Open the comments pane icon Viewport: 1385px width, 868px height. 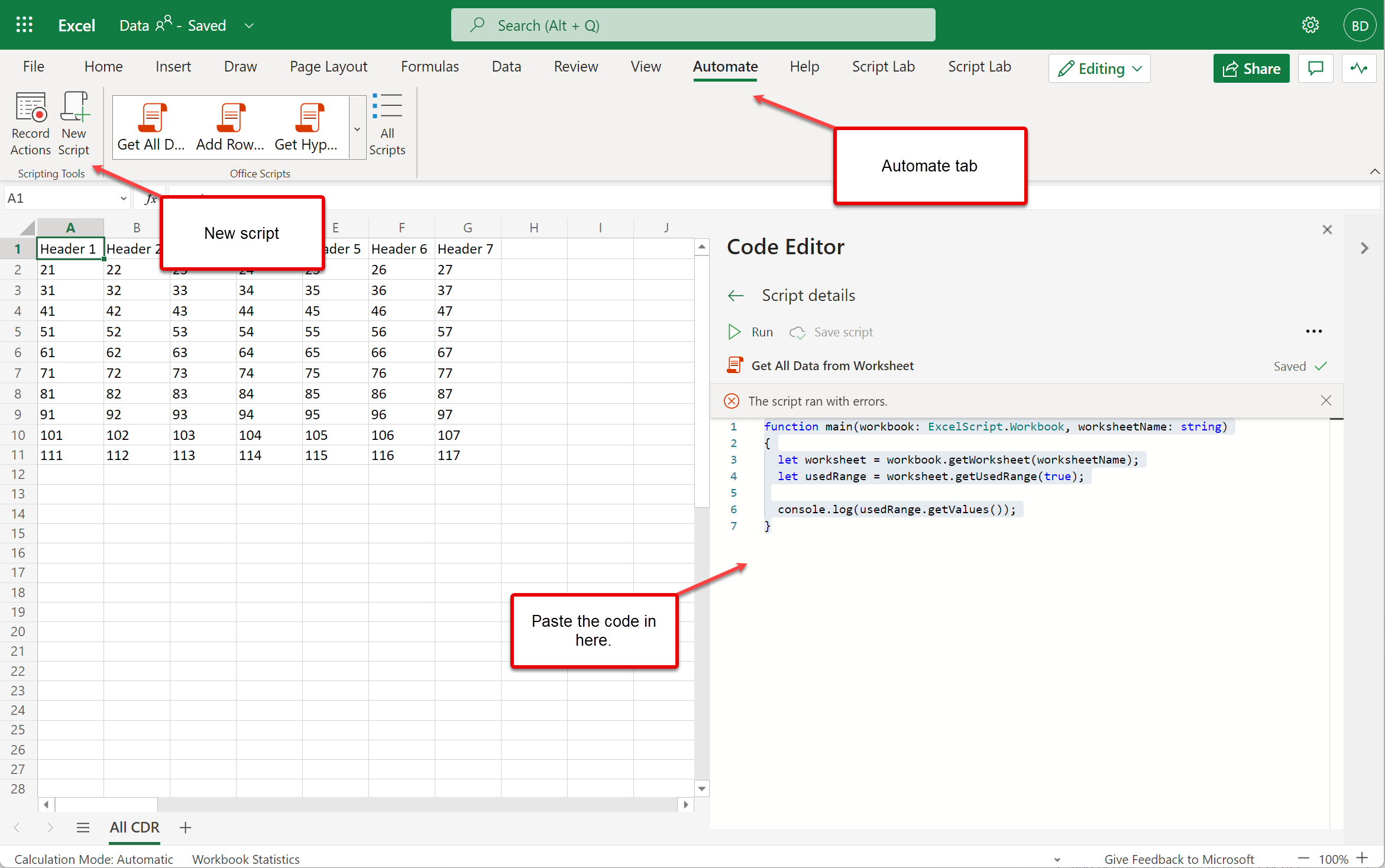1315,69
